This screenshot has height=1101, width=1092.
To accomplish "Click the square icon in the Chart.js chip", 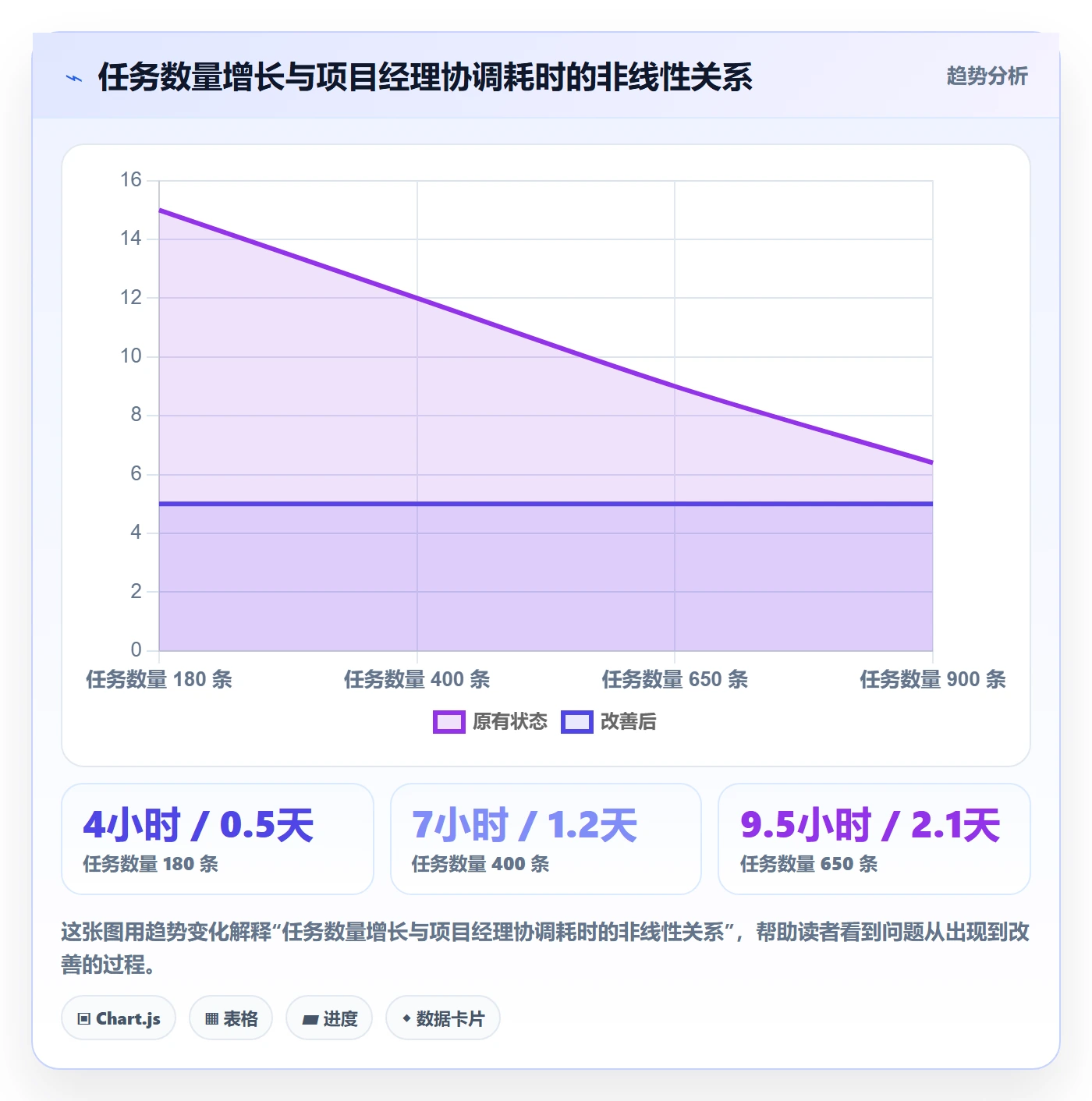I will (84, 1019).
